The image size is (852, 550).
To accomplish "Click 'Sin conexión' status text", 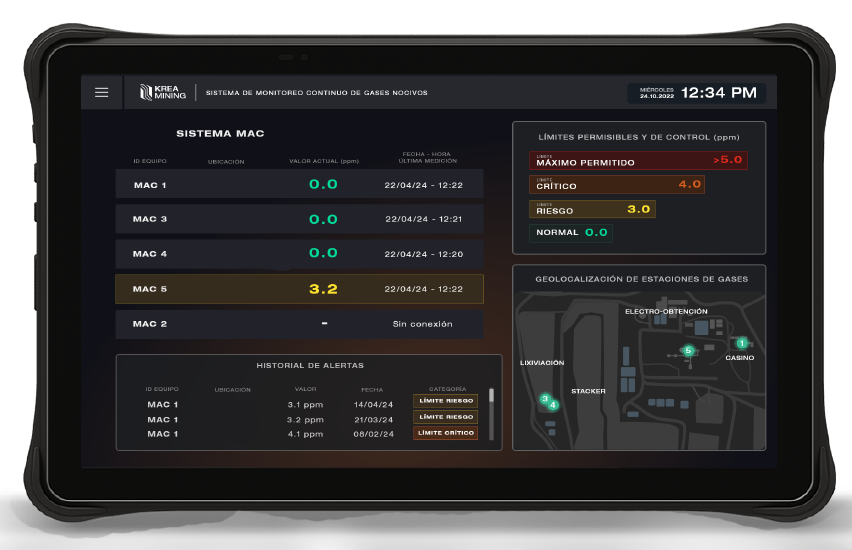I will [x=423, y=324].
